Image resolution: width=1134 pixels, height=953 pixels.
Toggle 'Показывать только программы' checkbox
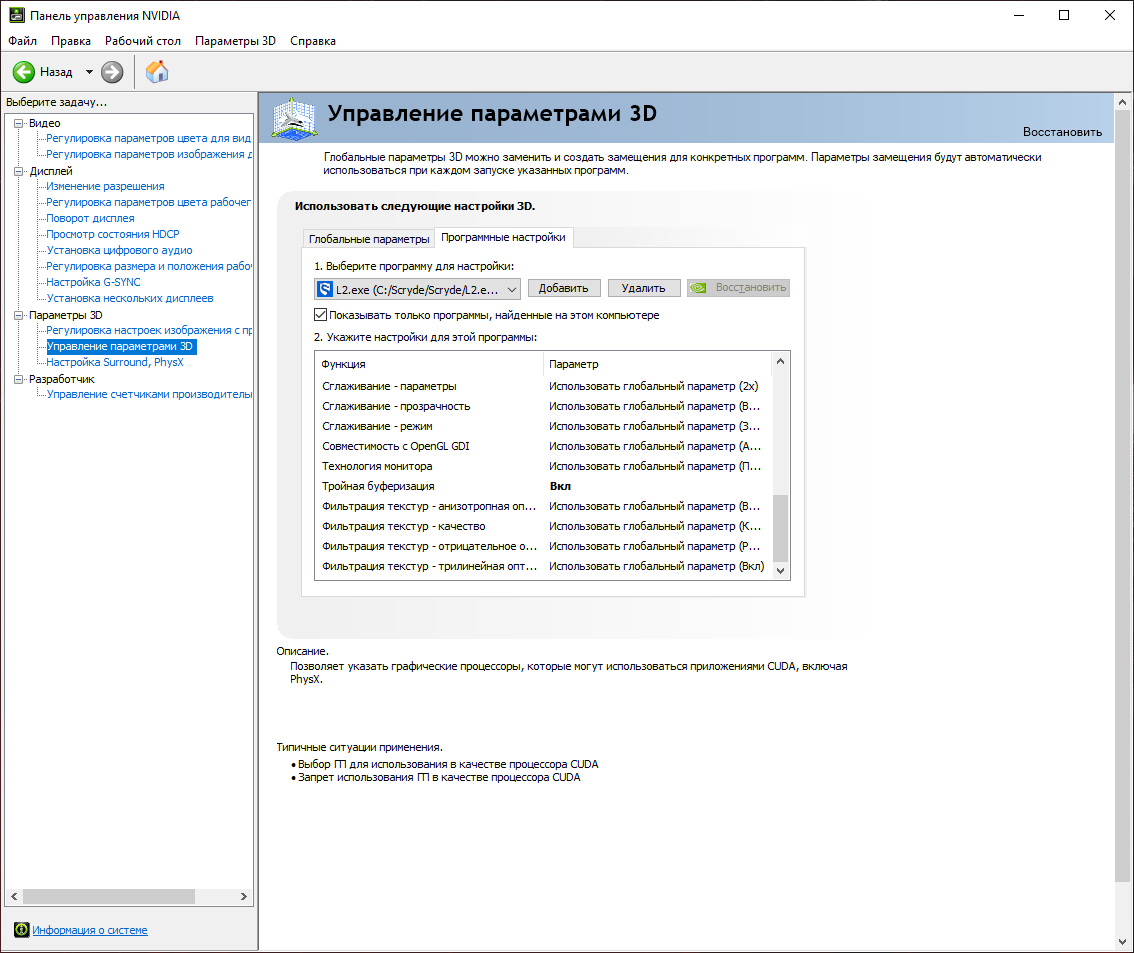[x=321, y=315]
